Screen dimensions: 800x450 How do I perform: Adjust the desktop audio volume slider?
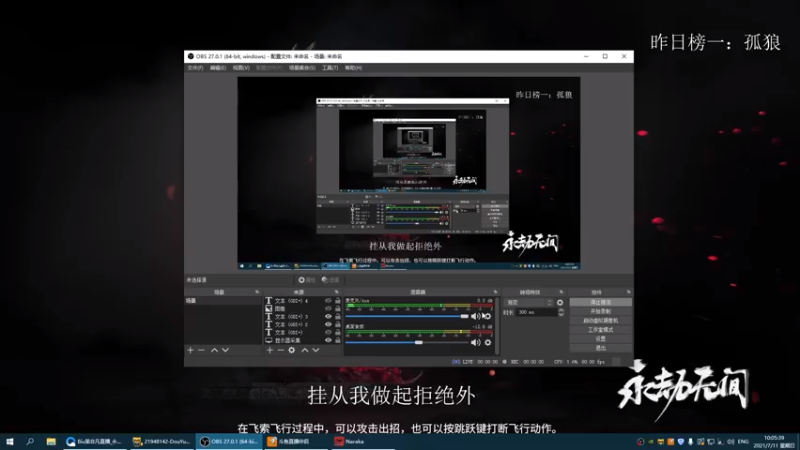pos(407,342)
